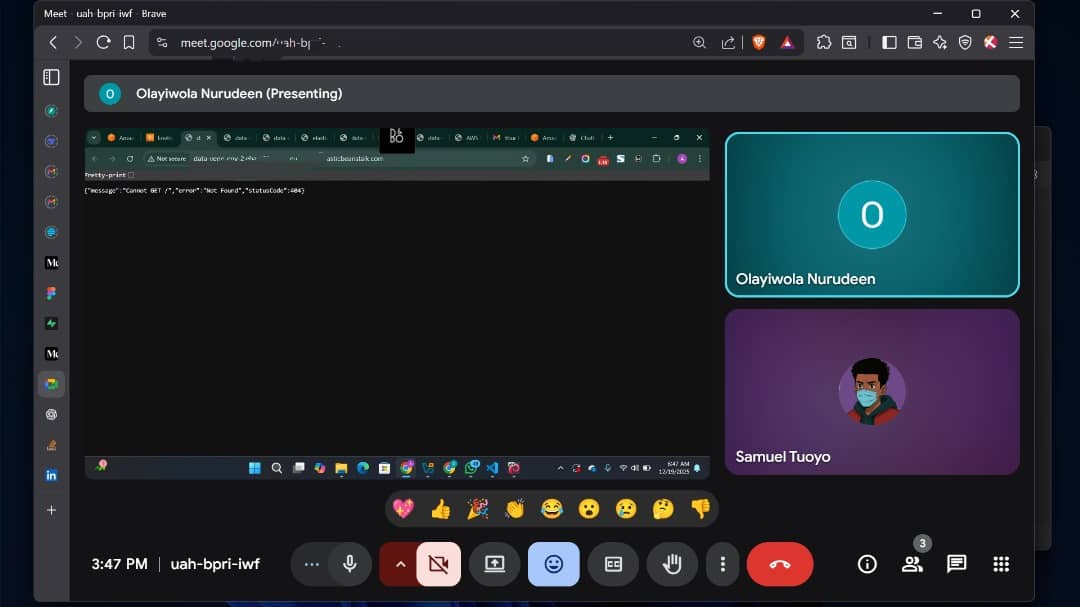Viewport: 1080px width, 607px height.
Task: Open Leo AI sparkle icon
Action: point(940,43)
